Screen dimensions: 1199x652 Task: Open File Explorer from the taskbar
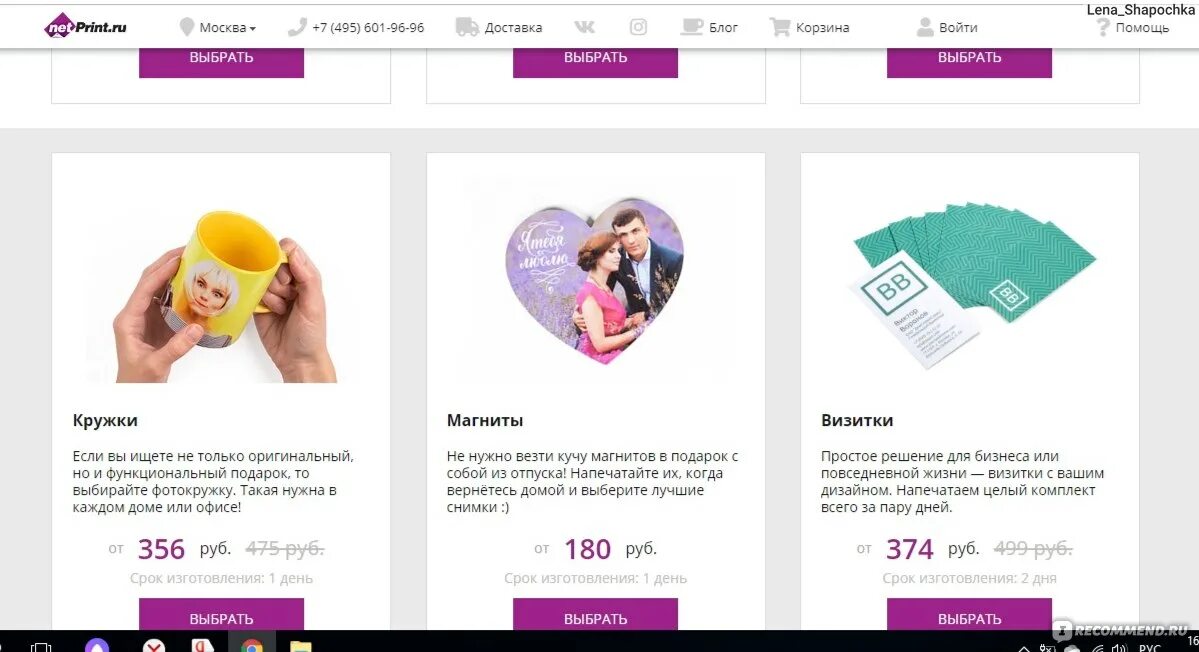point(301,644)
